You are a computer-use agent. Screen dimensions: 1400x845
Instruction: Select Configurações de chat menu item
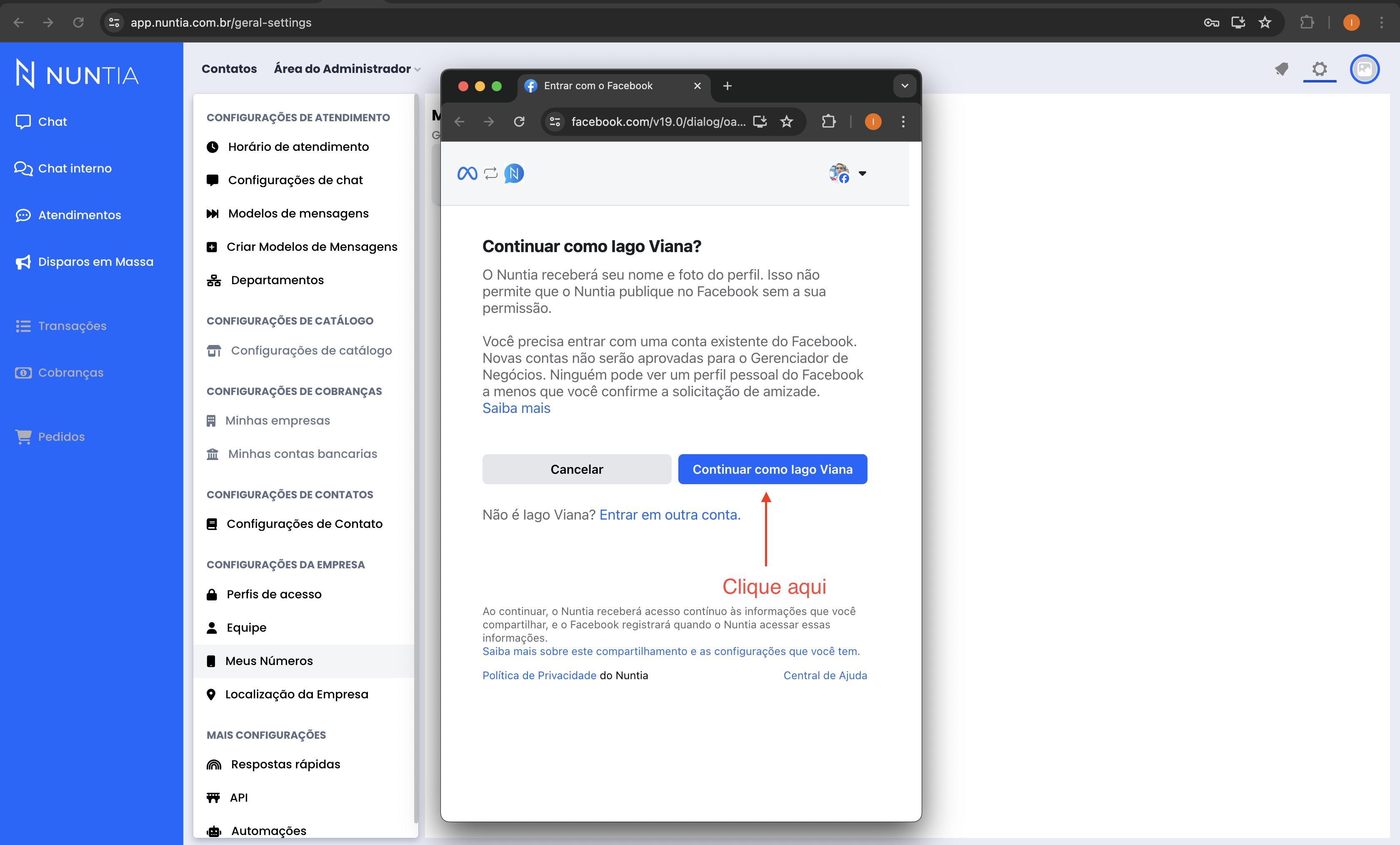coord(296,180)
